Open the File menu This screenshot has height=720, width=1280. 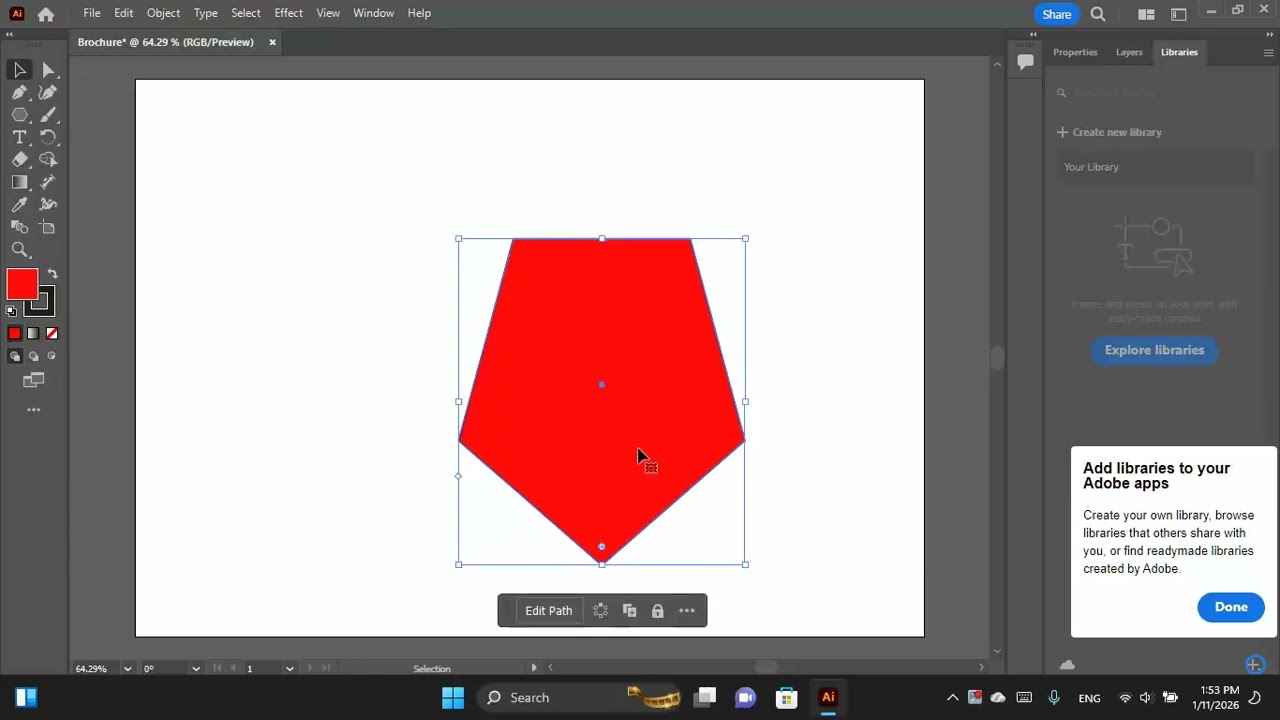(x=92, y=13)
